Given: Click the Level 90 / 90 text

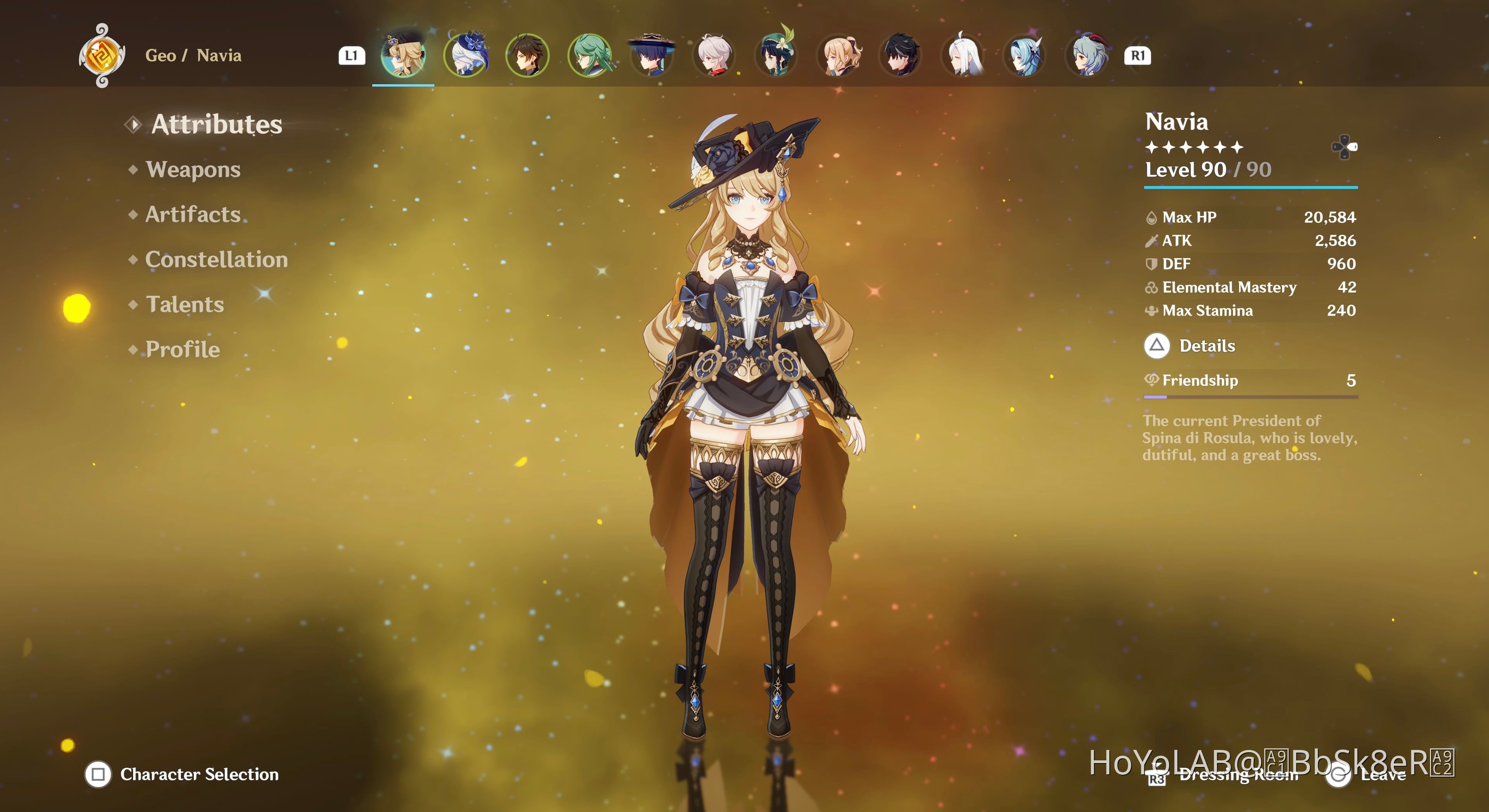Looking at the screenshot, I should click(1208, 169).
